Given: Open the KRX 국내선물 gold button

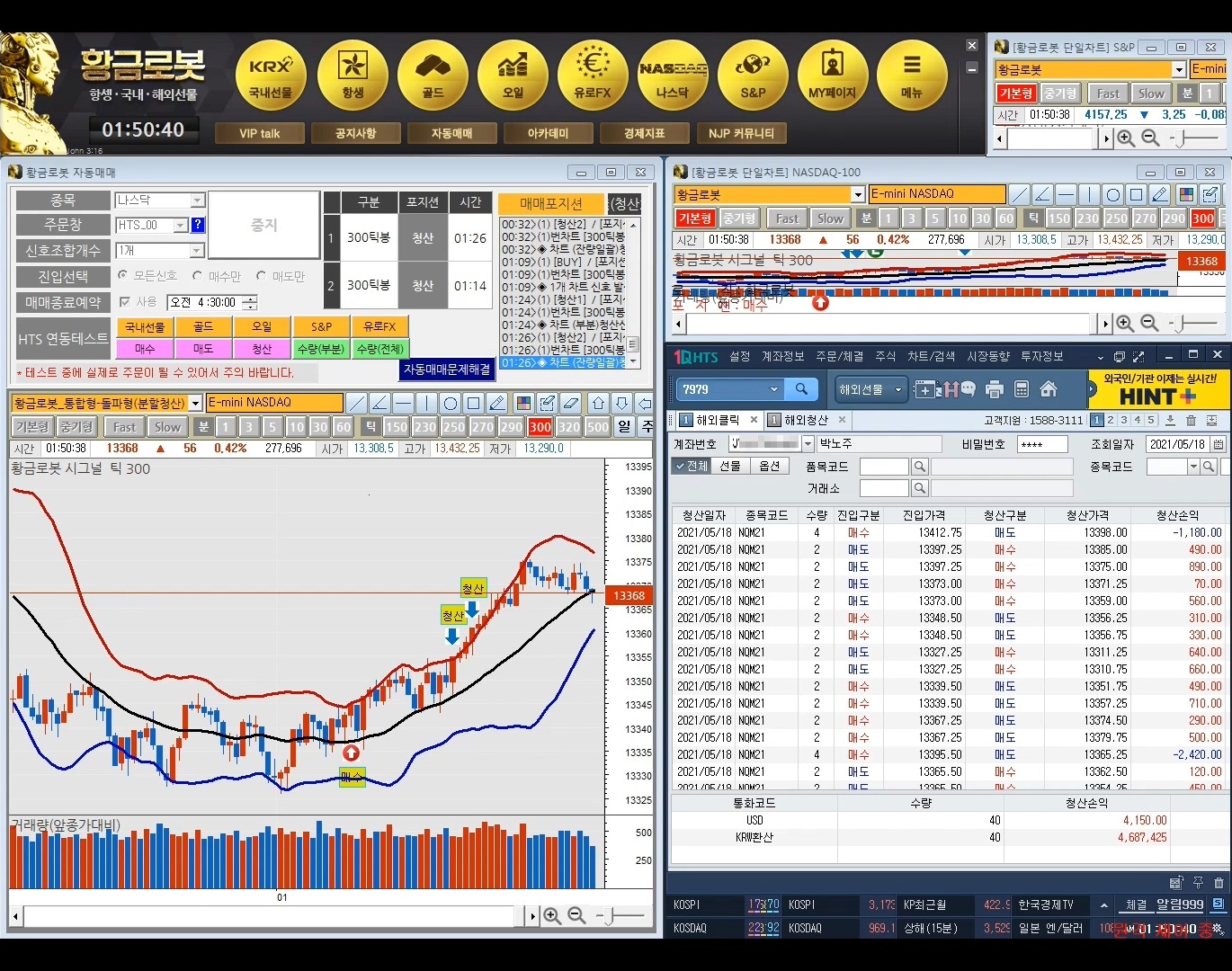Looking at the screenshot, I should point(271,76).
